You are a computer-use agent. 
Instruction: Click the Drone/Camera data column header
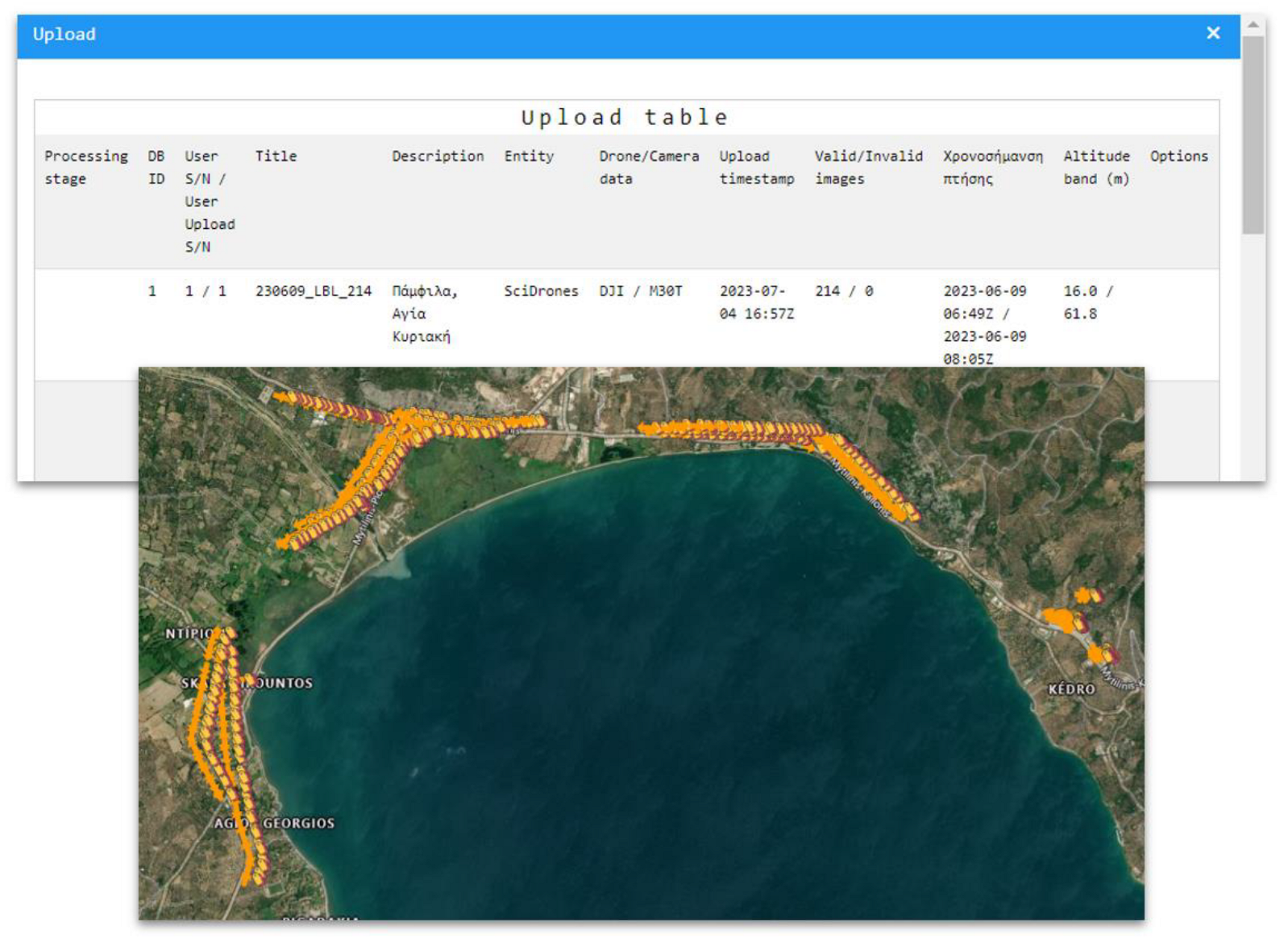coord(648,167)
